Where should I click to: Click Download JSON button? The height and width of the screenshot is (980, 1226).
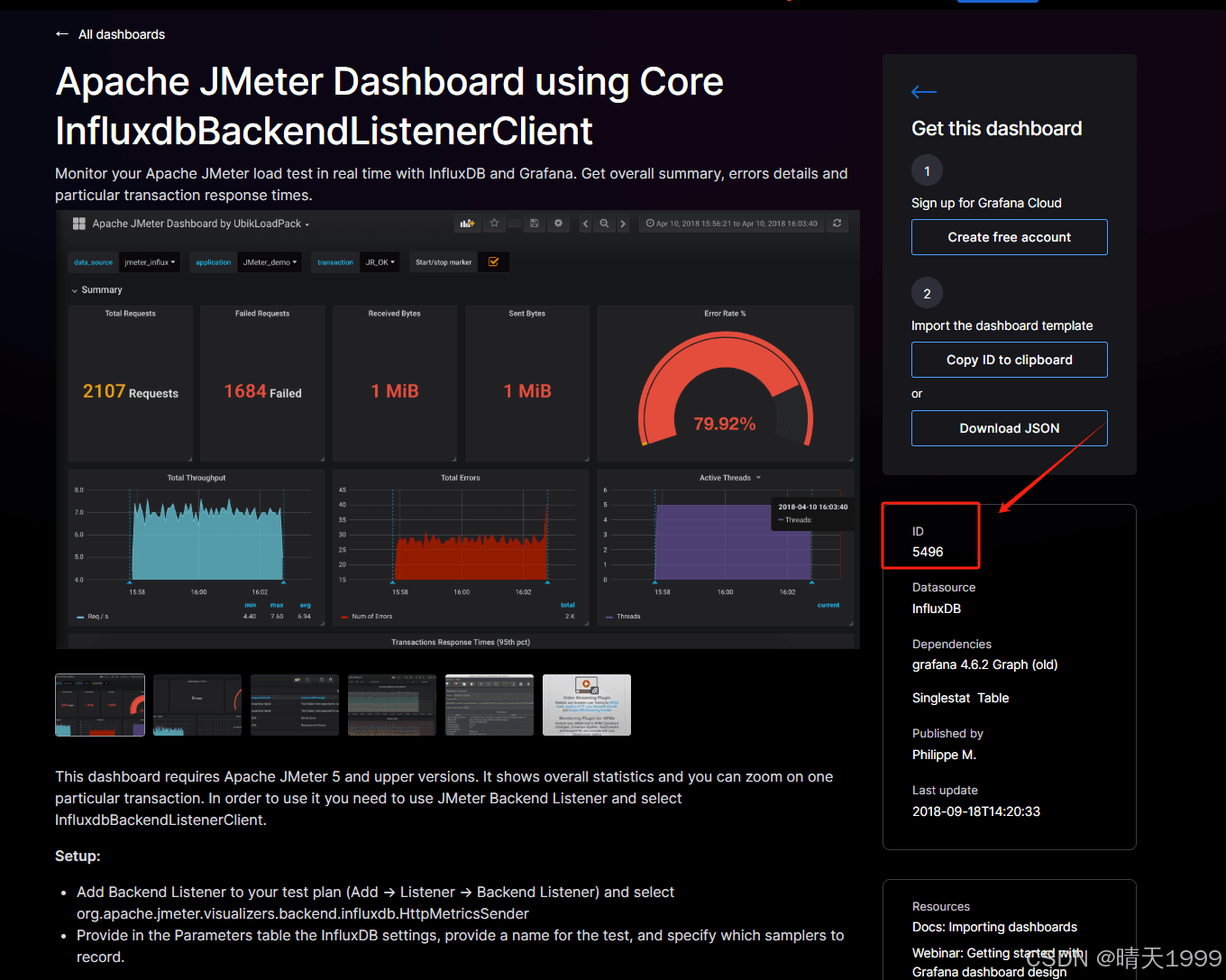pos(1010,428)
